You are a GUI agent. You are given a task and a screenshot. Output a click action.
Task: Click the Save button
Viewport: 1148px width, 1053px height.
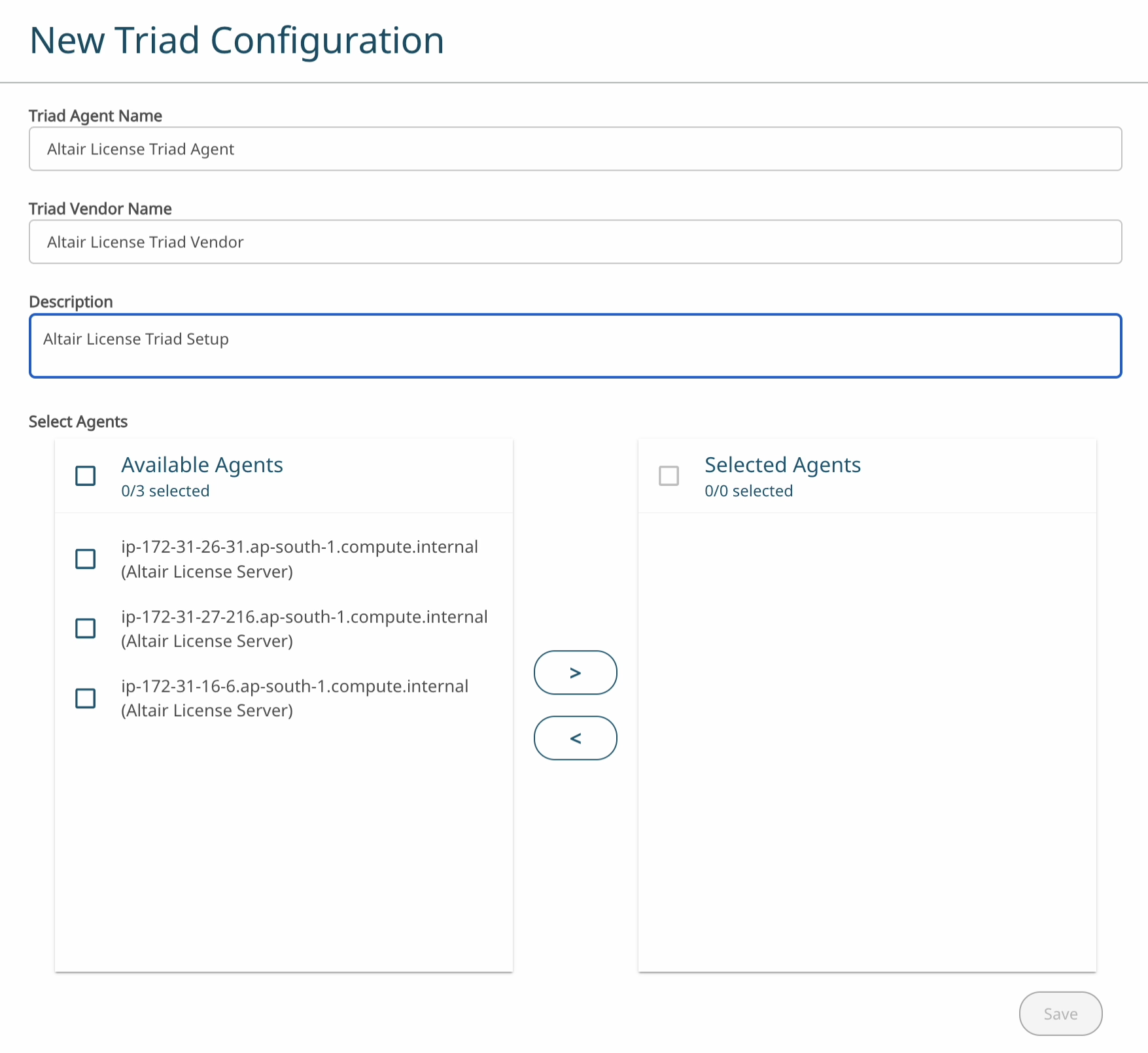1060,1014
